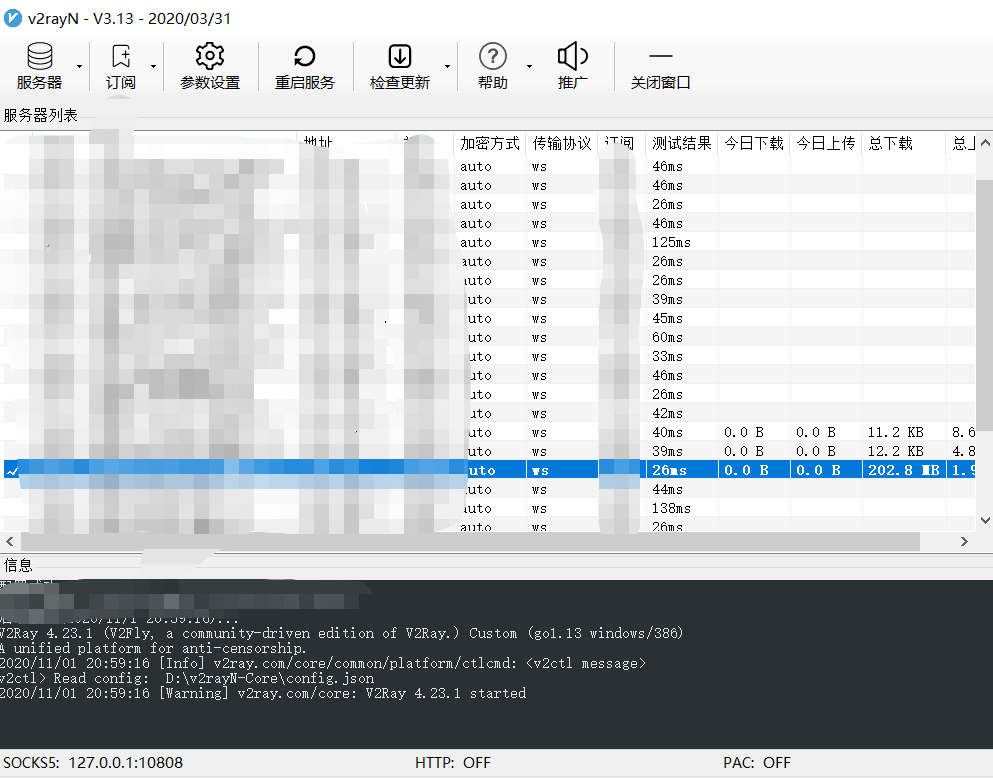The width and height of the screenshot is (993, 778).
Task: Click the 'A unified platform for anti-censorship.' log line
Action: 153,648
